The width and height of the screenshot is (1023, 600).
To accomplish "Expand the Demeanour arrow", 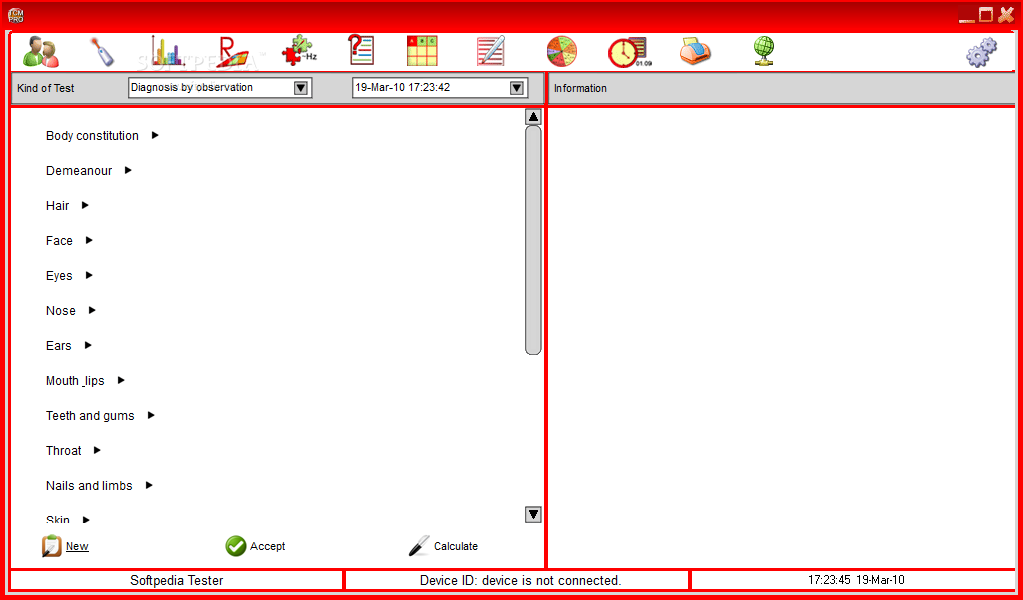I will pyautogui.click(x=128, y=170).
